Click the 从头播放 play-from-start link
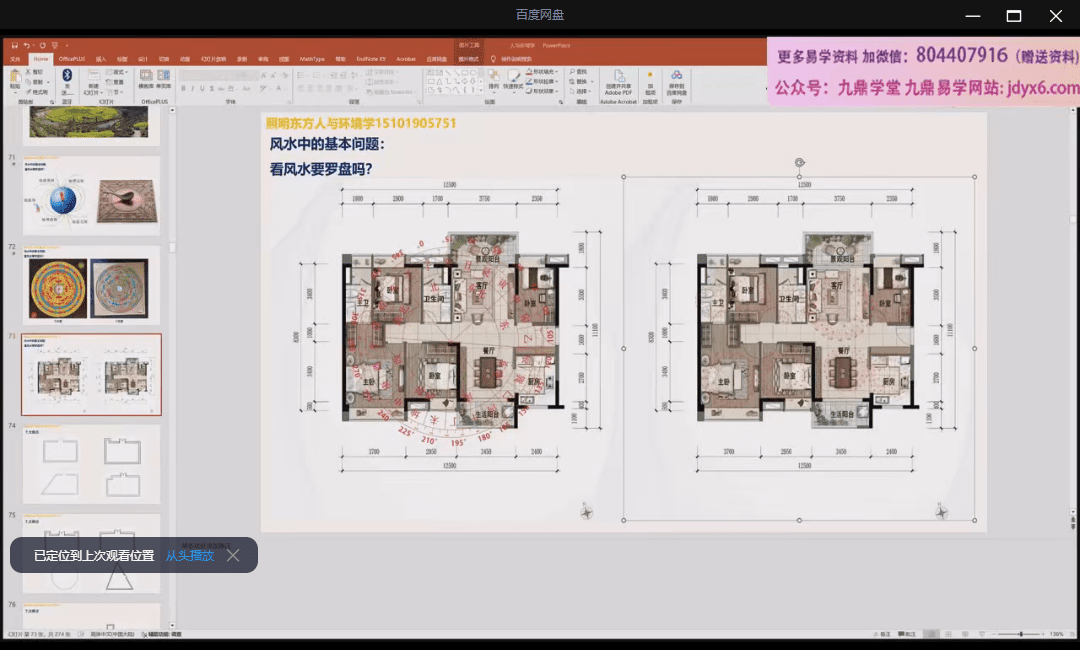Image resolution: width=1080 pixels, height=650 pixels. coord(190,555)
